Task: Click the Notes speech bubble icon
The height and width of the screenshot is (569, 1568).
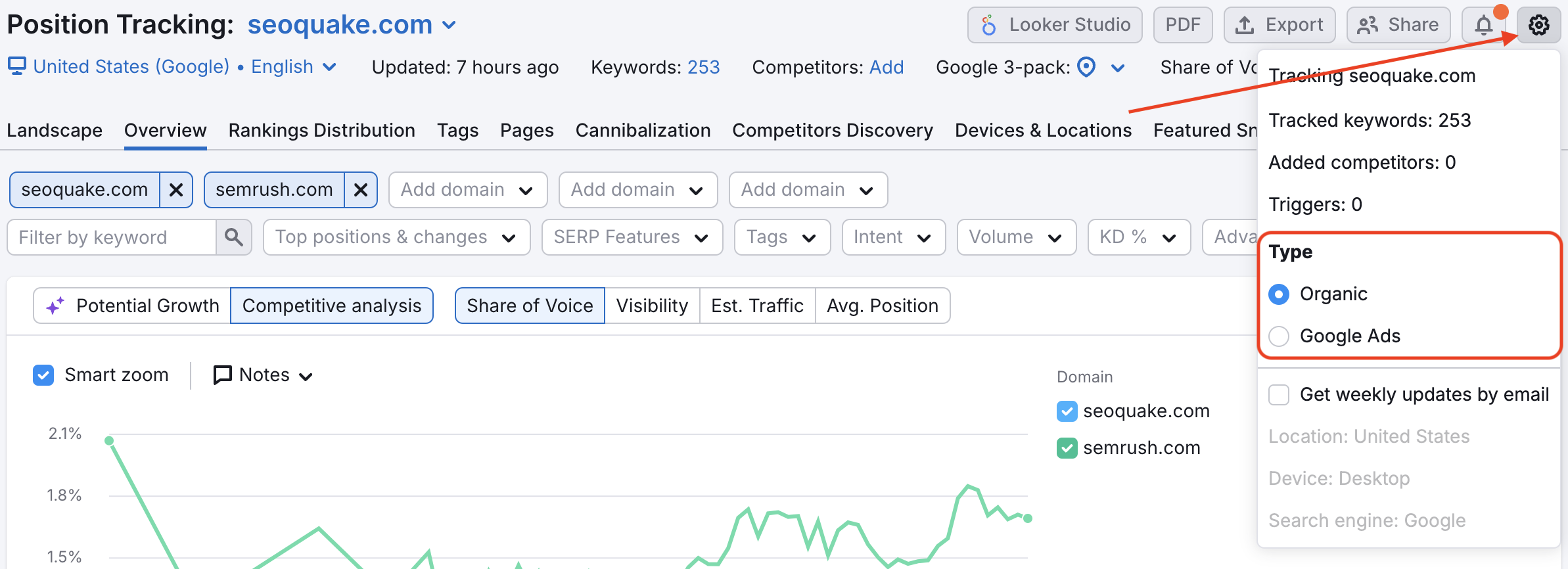Action: pyautogui.click(x=223, y=375)
